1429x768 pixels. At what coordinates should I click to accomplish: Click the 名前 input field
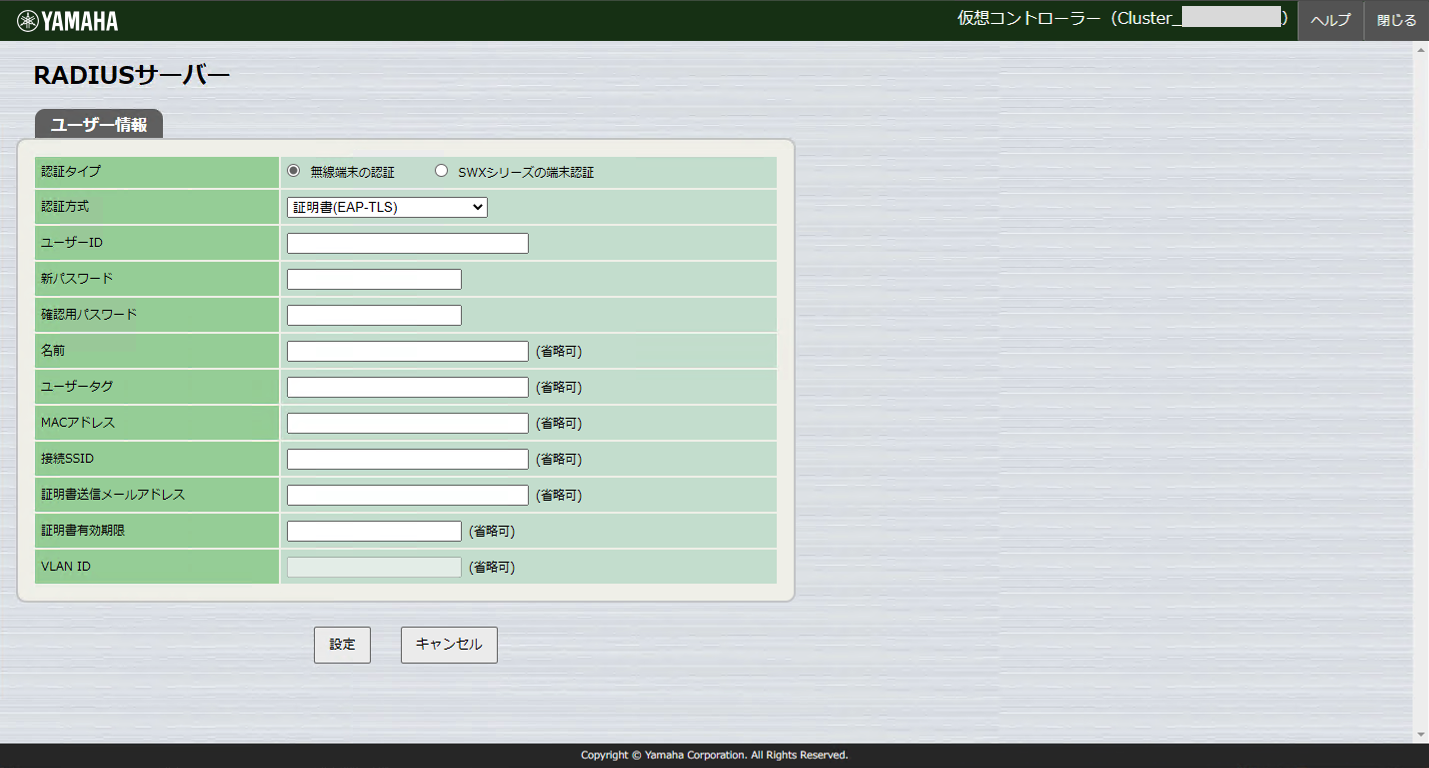406,350
